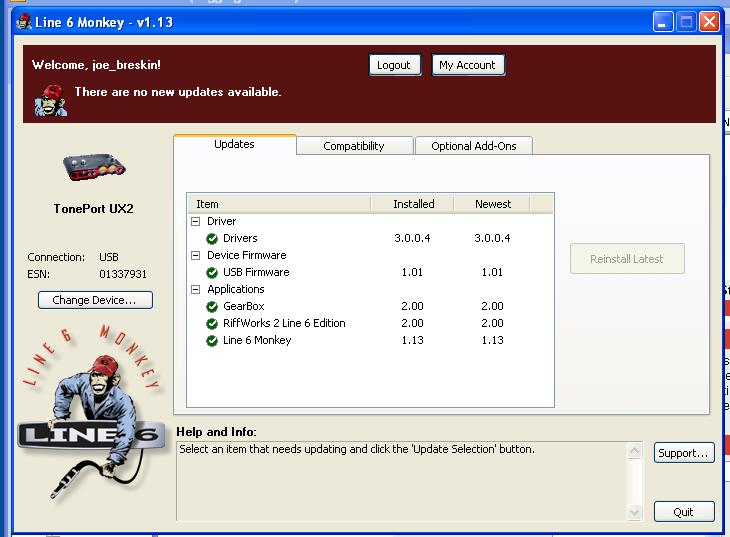The height and width of the screenshot is (537, 730).
Task: Select the Line 6 Monkey list item
Action: click(x=257, y=340)
